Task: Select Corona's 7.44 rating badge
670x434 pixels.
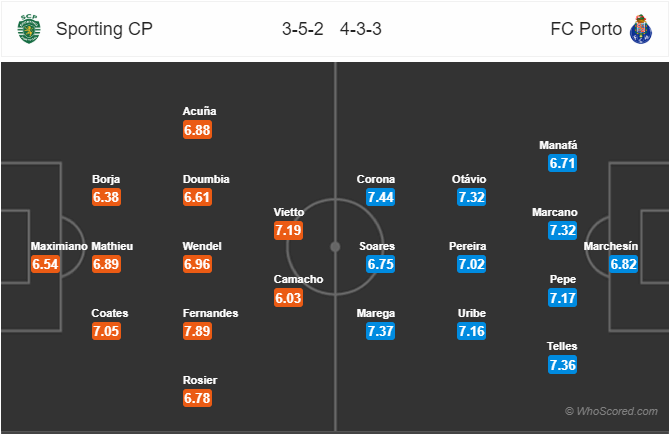Action: click(x=380, y=197)
